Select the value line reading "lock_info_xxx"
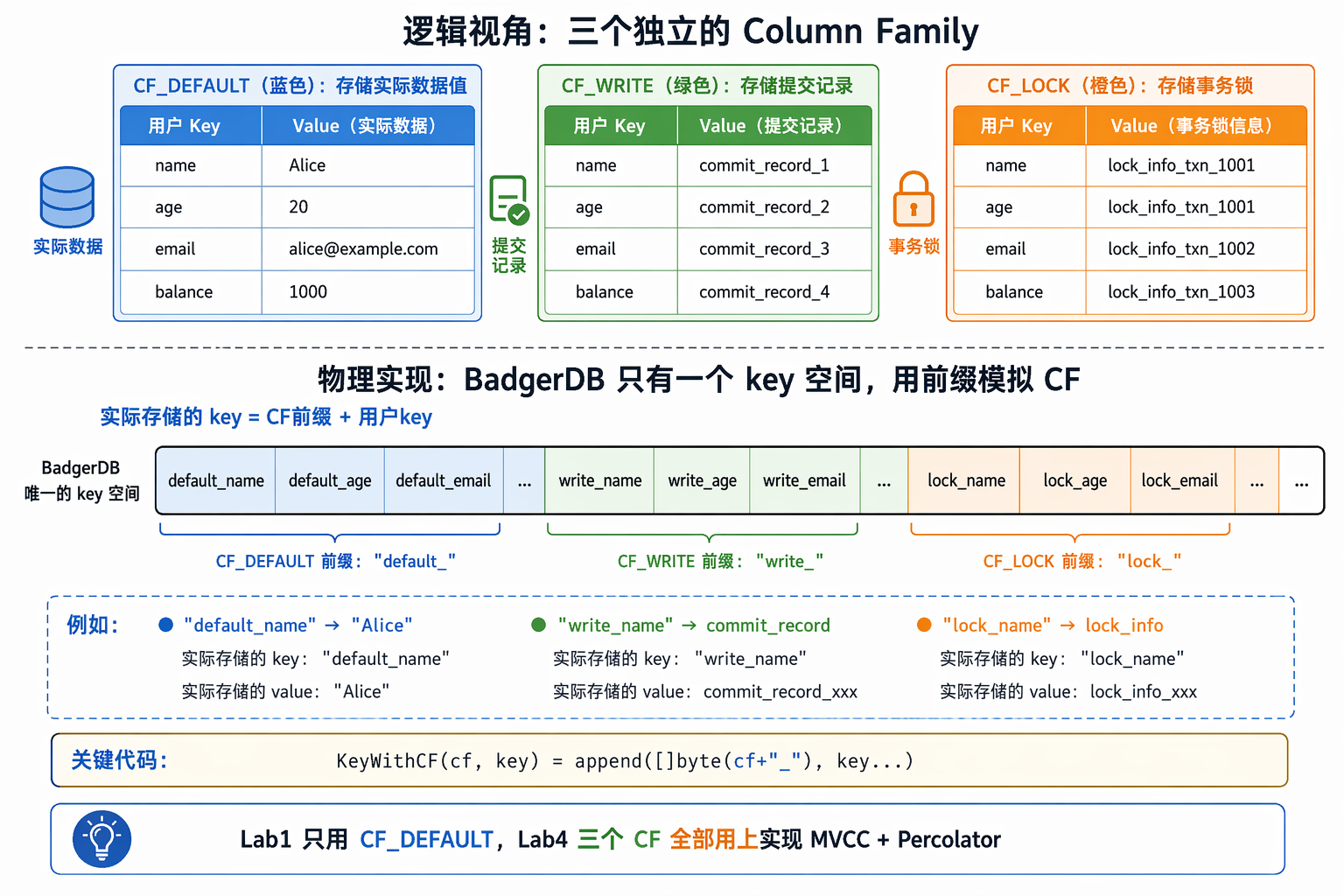This screenshot has height=896, width=1344. (1068, 692)
